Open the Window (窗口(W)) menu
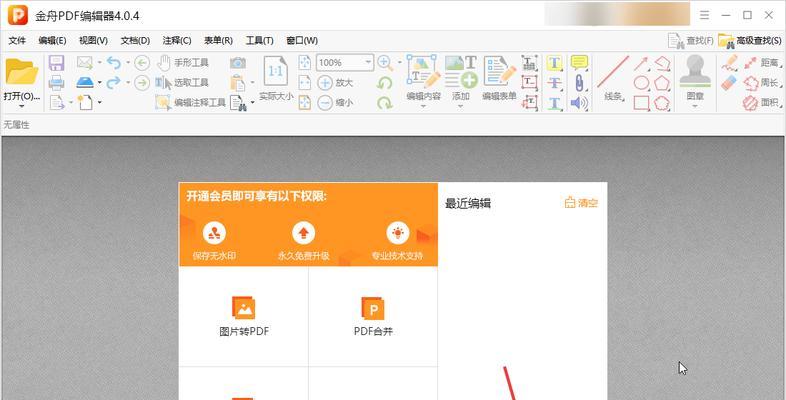786x400 pixels. [302, 41]
